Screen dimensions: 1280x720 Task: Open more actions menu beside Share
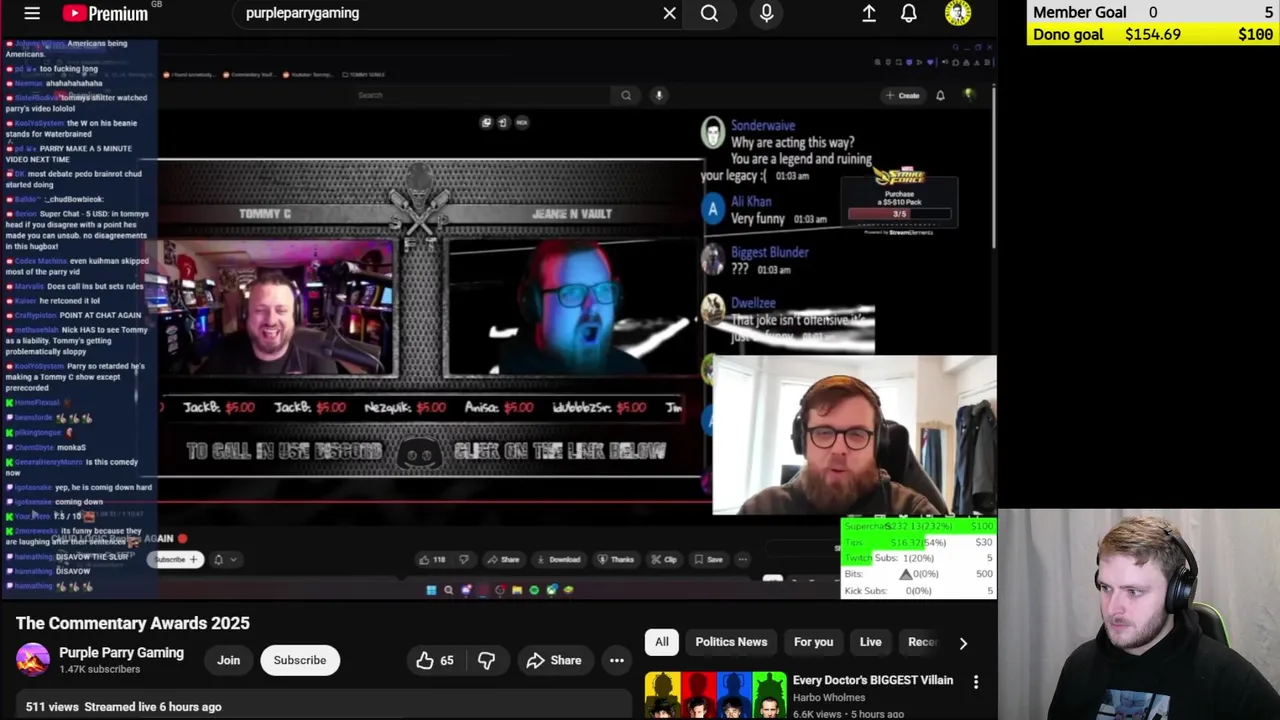pyautogui.click(x=617, y=660)
